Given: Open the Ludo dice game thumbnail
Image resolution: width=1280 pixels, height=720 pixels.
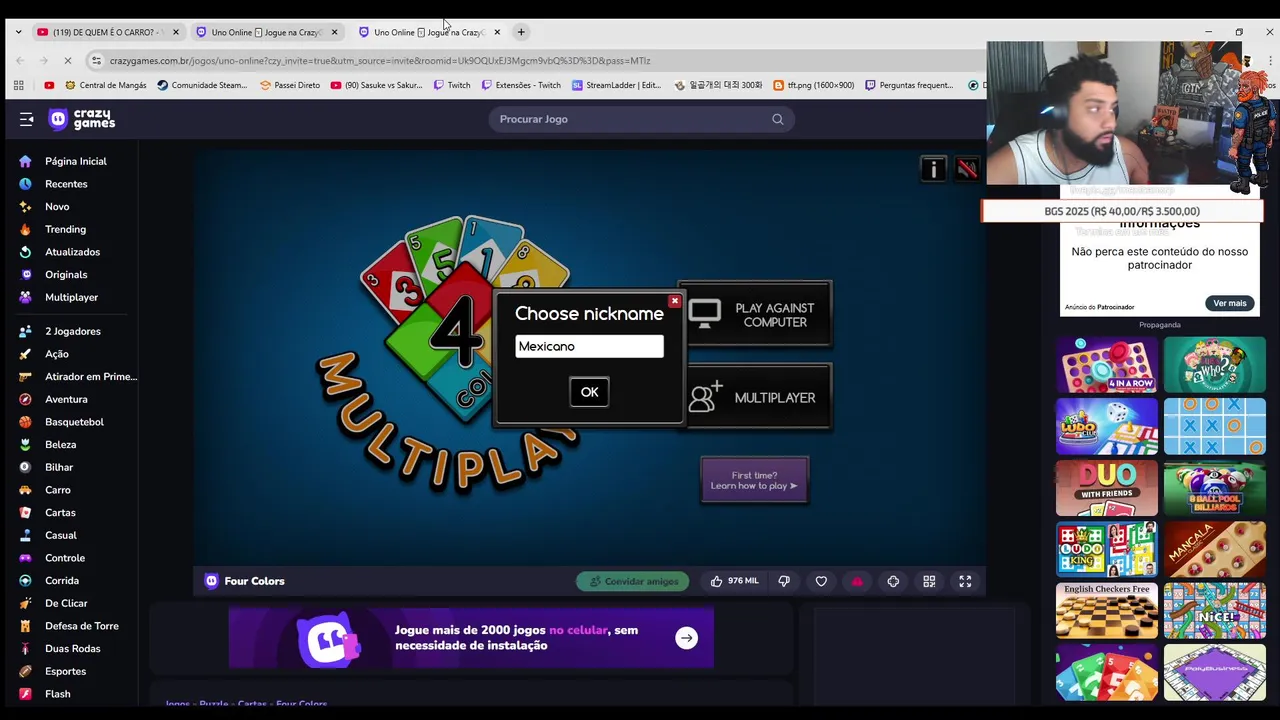Looking at the screenshot, I should coord(1107,427).
